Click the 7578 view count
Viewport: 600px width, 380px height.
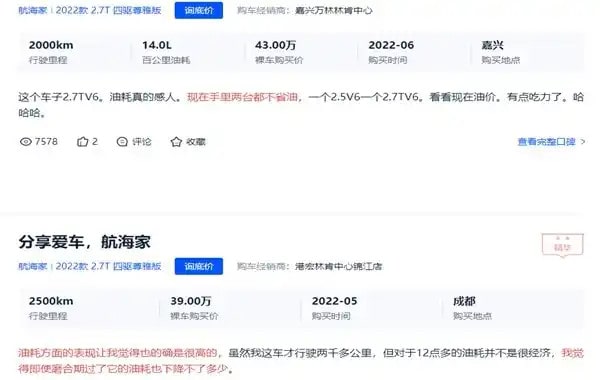[46, 142]
